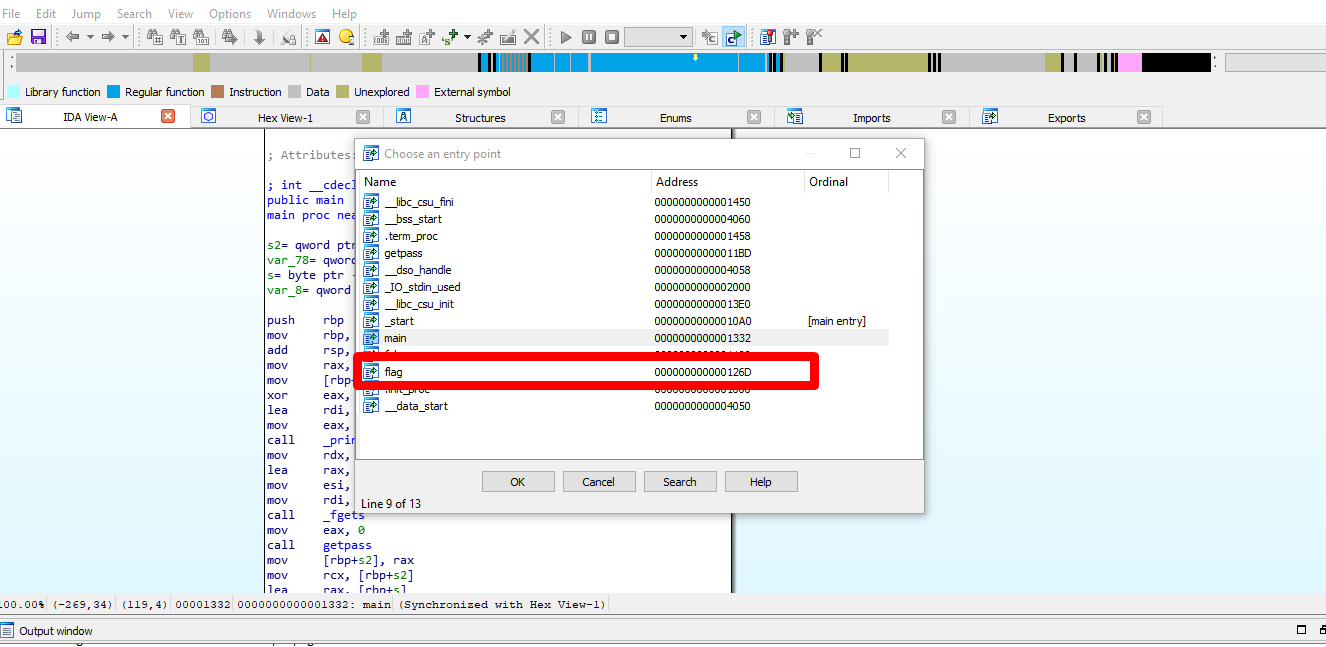1326x647 pixels.
Task: Click the red warning triangle toolbar icon
Action: [322, 37]
